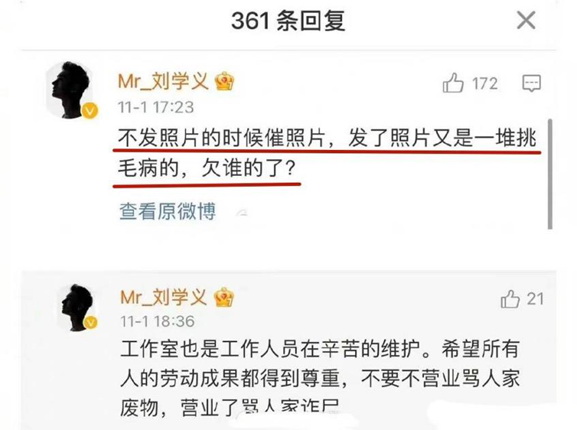This screenshot has height=430, width=577.
Task: Select the reply text starting 工作室也是工作人员
Action: (x=320, y=379)
